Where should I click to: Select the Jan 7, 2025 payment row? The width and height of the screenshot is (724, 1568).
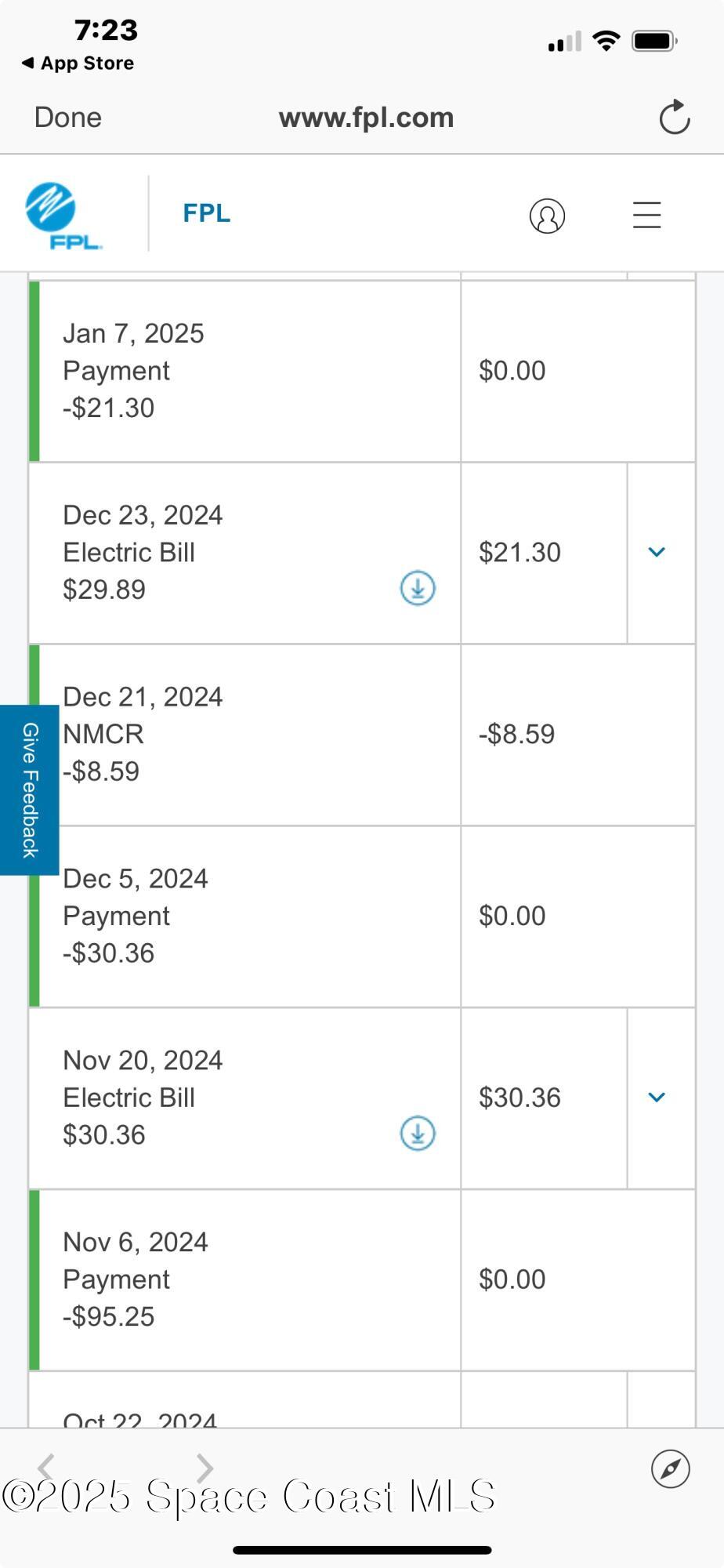tap(243, 371)
